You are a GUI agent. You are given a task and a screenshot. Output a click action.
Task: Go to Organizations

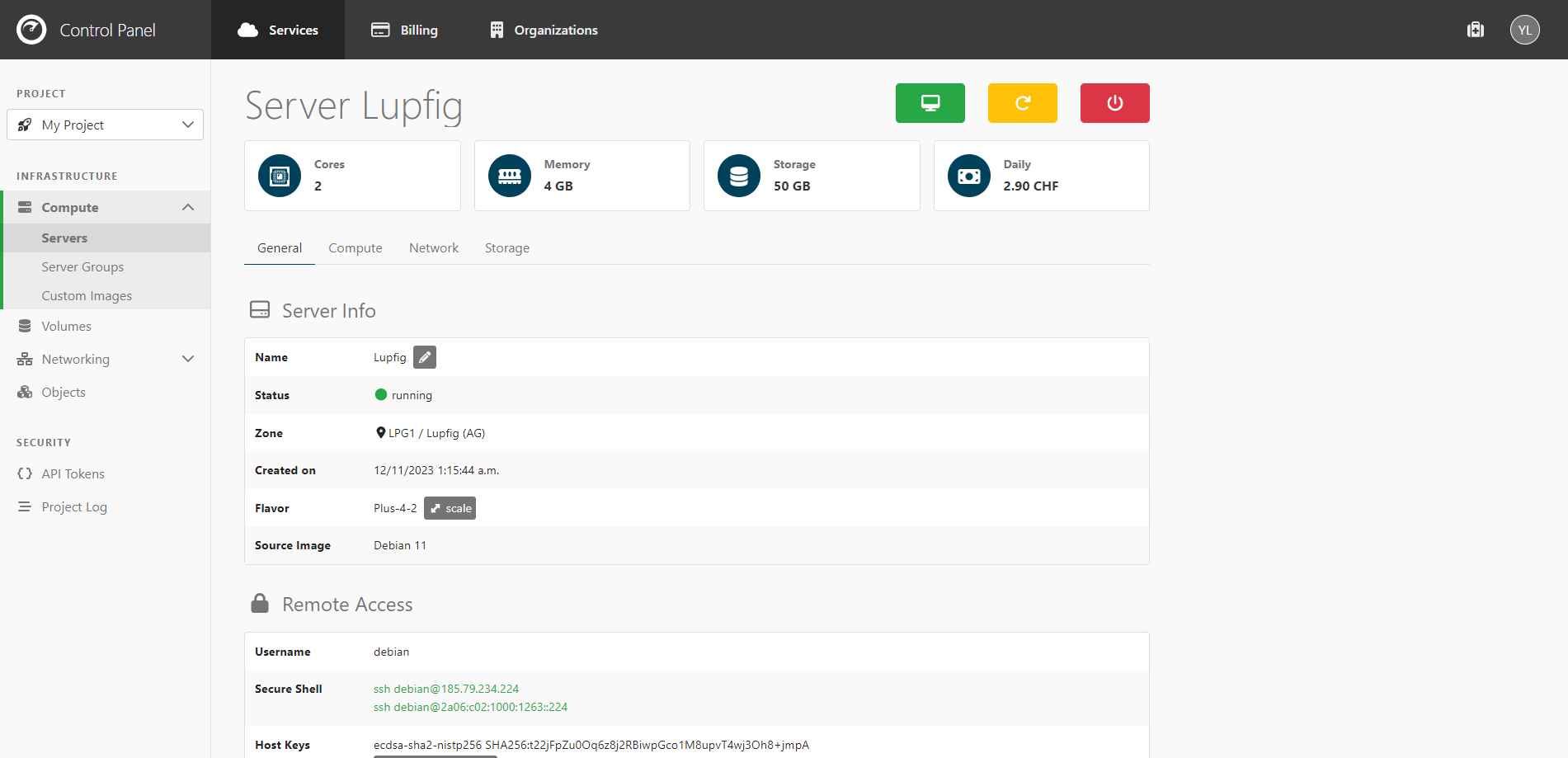544,30
